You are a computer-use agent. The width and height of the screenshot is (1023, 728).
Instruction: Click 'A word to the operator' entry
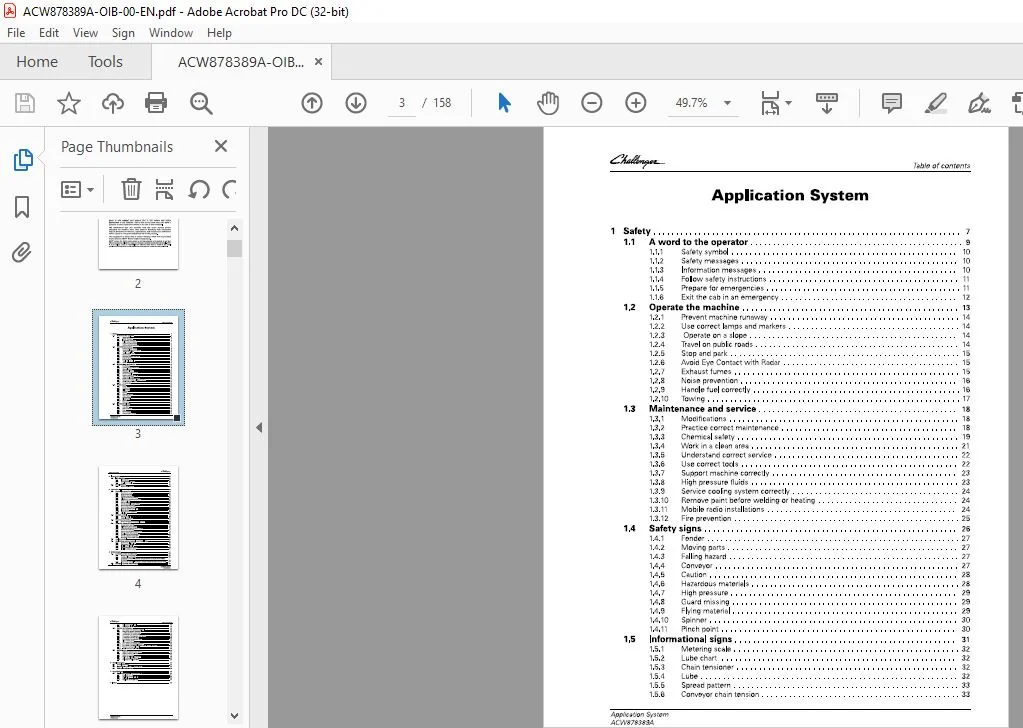point(698,242)
